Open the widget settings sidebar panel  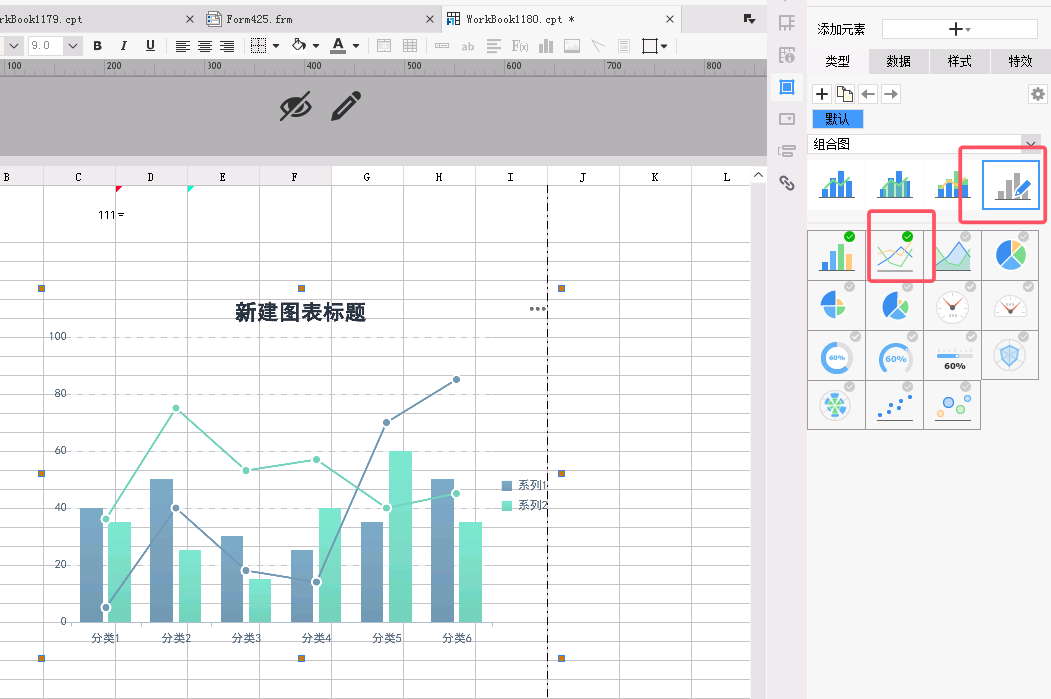[x=787, y=119]
